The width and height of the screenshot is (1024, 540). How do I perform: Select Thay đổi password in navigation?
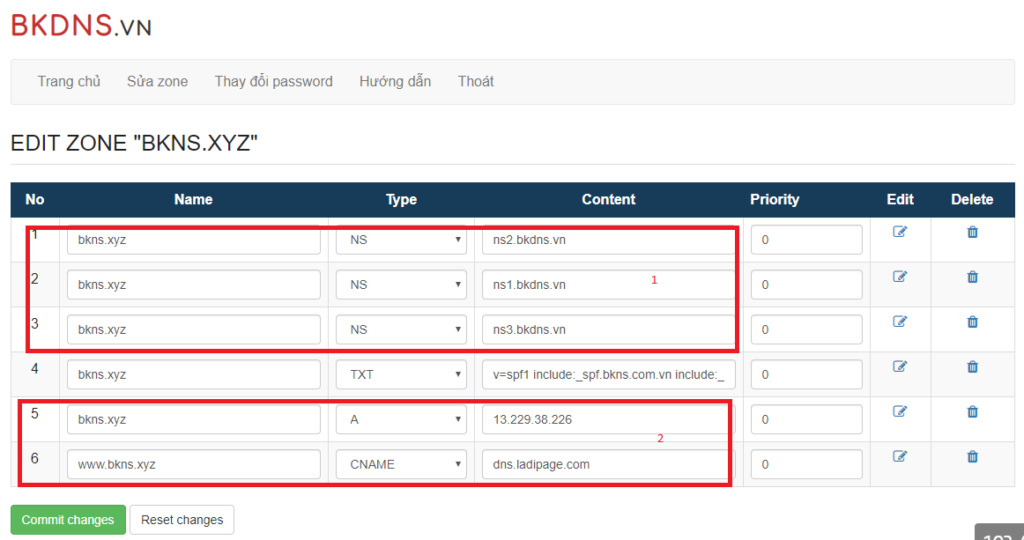[273, 82]
